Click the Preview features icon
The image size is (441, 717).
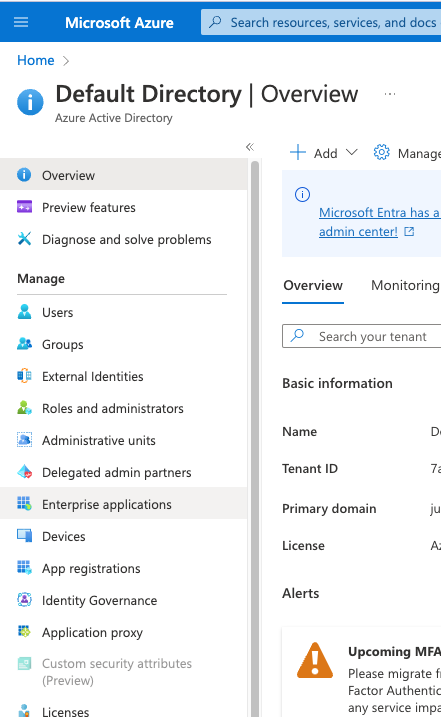24,207
